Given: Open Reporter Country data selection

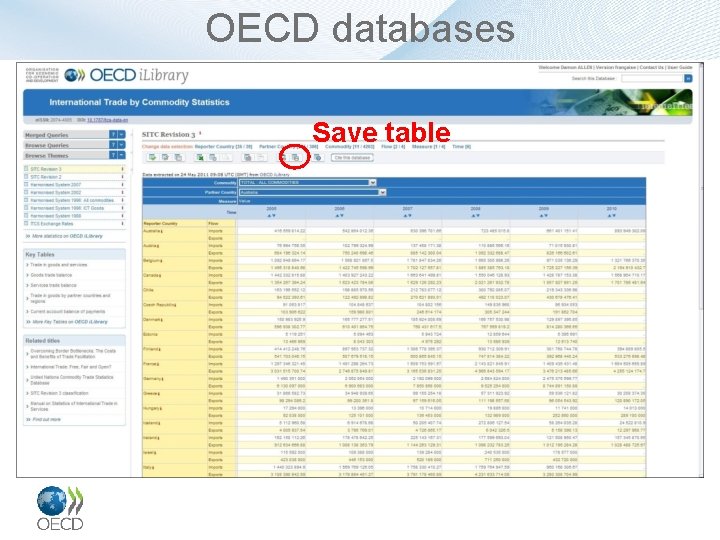Looking at the screenshot, I should 224,146.
